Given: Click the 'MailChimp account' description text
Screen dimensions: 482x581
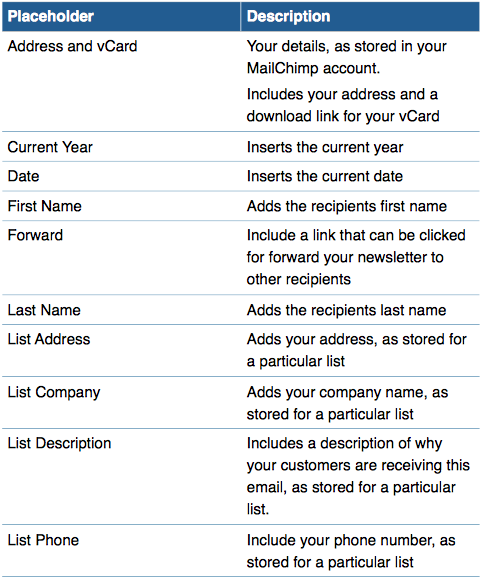Looking at the screenshot, I should tap(313, 68).
